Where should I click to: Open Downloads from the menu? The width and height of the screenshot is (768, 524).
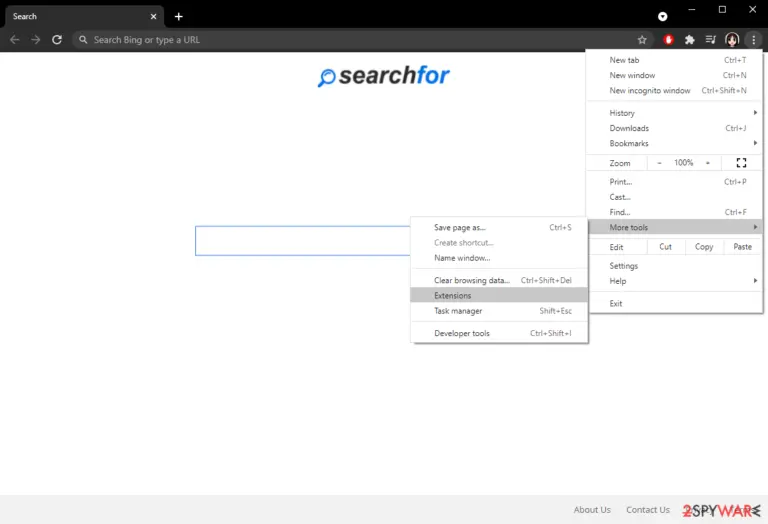tap(675, 128)
